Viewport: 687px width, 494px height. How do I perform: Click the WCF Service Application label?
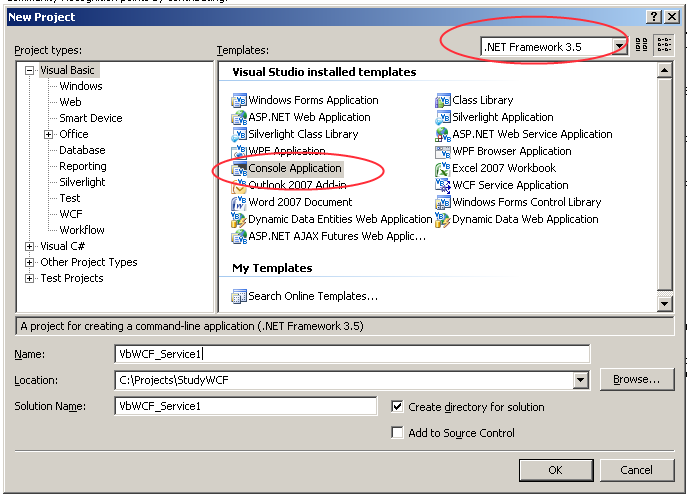[510, 185]
